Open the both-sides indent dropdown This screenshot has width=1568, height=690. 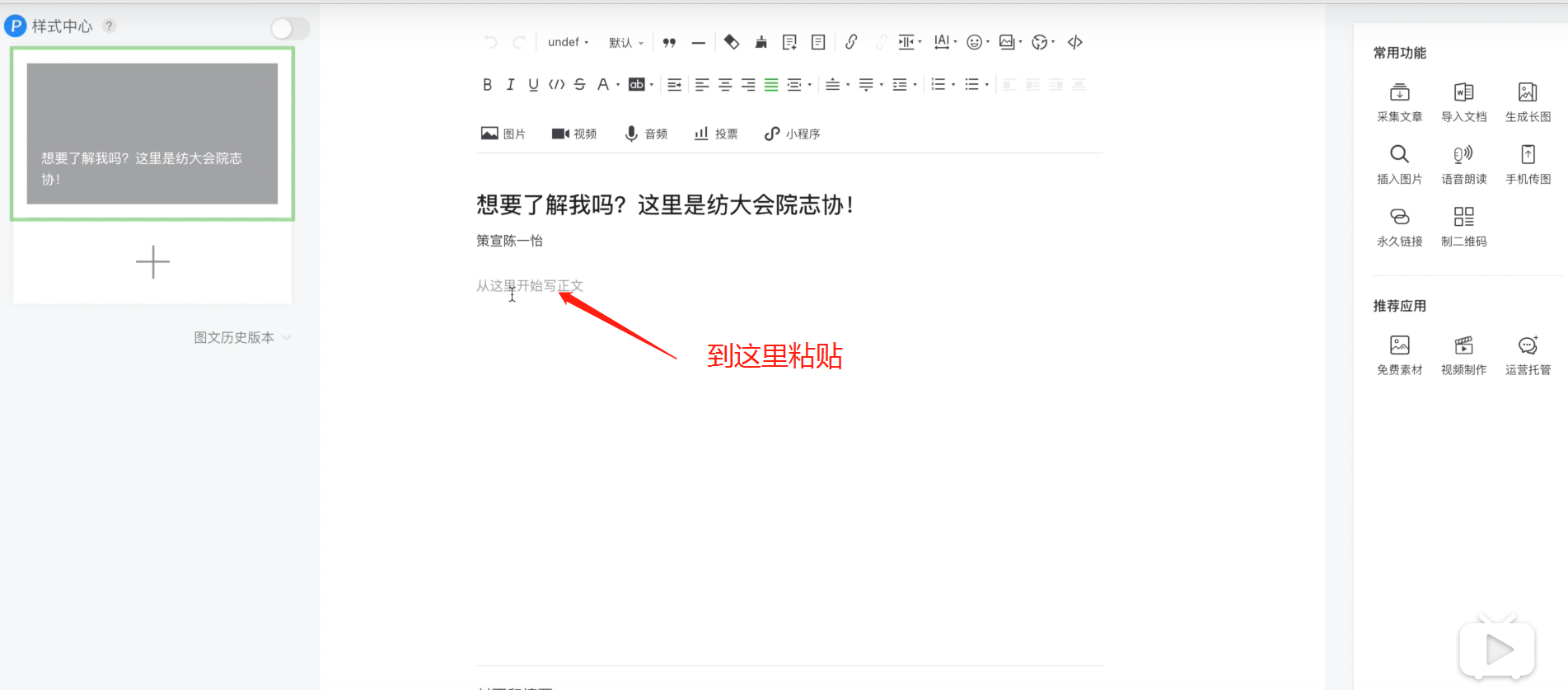coord(798,85)
